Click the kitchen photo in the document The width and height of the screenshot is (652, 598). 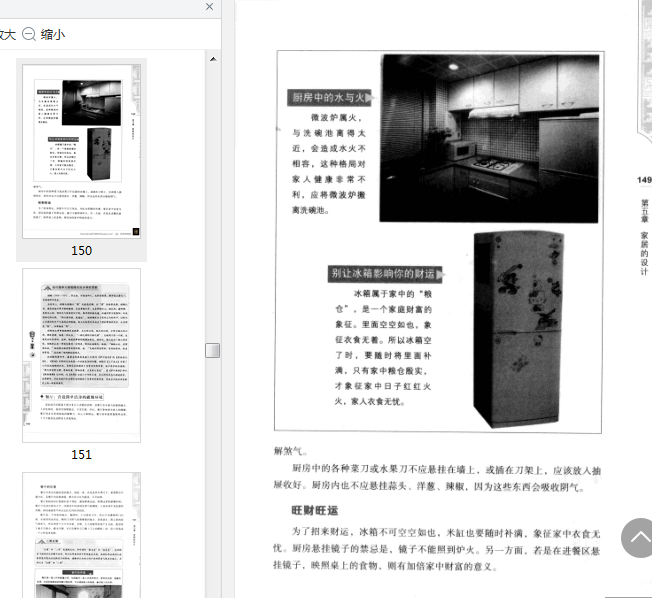coord(489,138)
